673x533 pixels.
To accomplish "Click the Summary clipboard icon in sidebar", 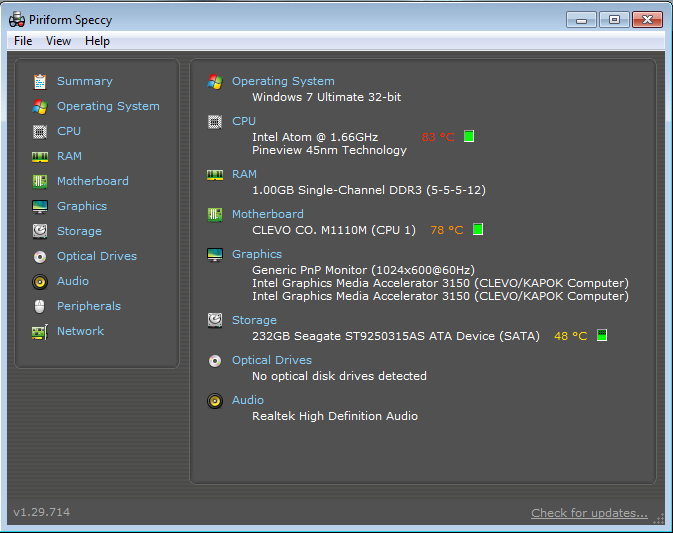I will pyautogui.click(x=40, y=81).
